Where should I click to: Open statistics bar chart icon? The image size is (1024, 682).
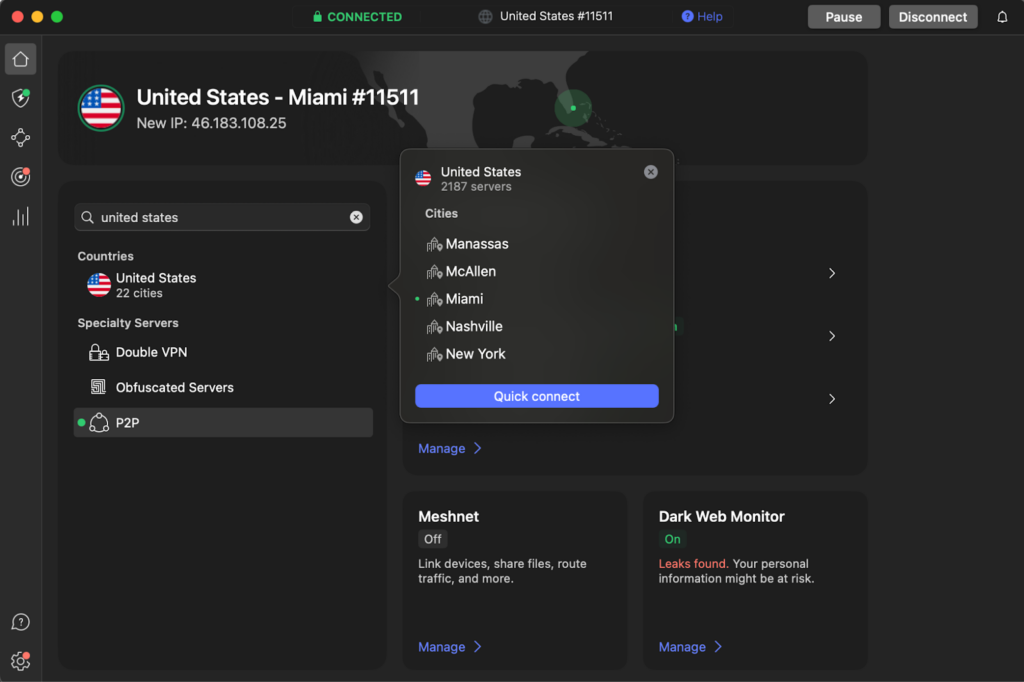(x=20, y=216)
